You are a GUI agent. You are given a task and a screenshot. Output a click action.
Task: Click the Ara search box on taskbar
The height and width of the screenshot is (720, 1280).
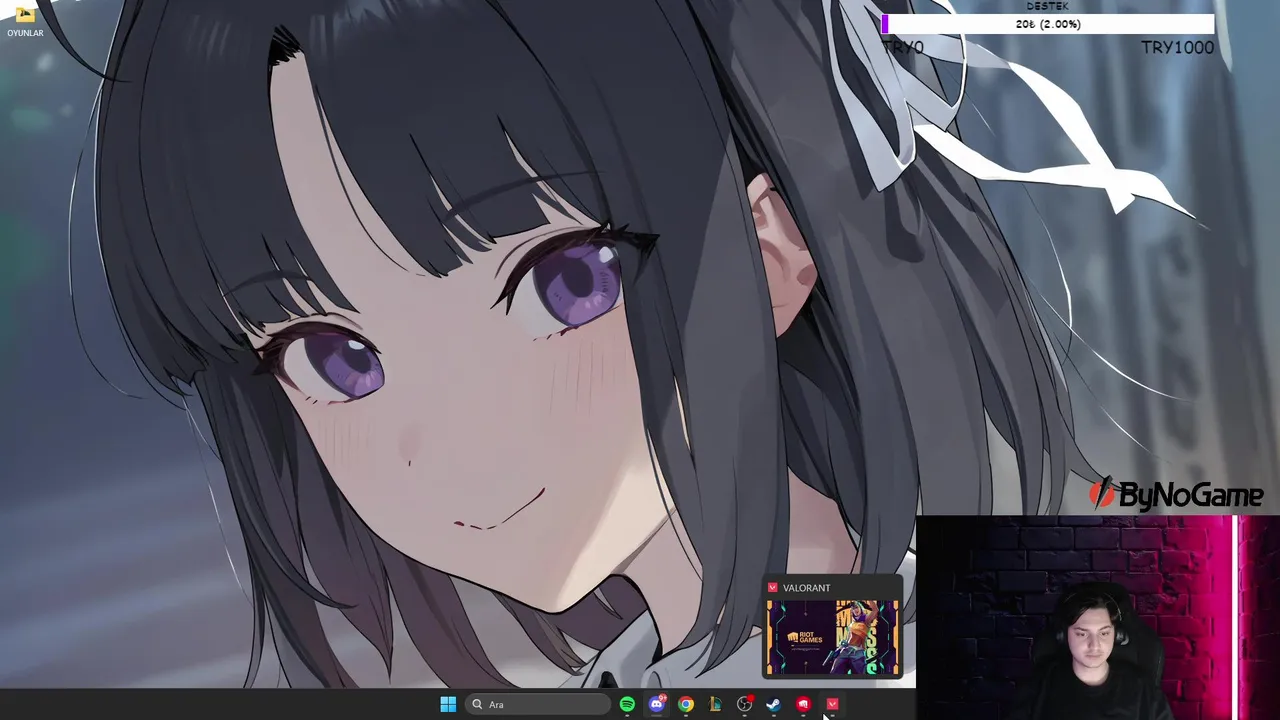(x=538, y=704)
